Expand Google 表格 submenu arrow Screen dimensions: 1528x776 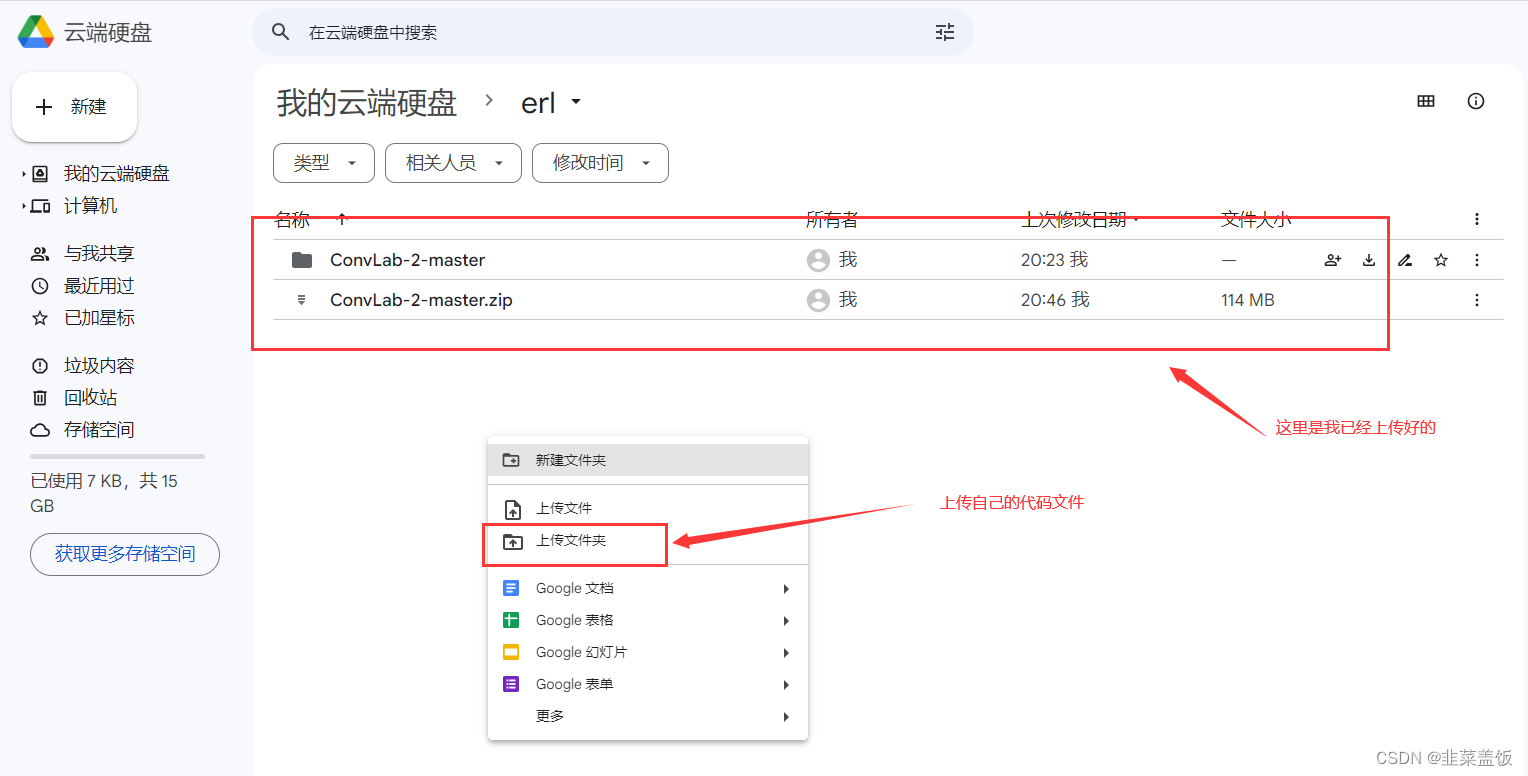click(786, 621)
